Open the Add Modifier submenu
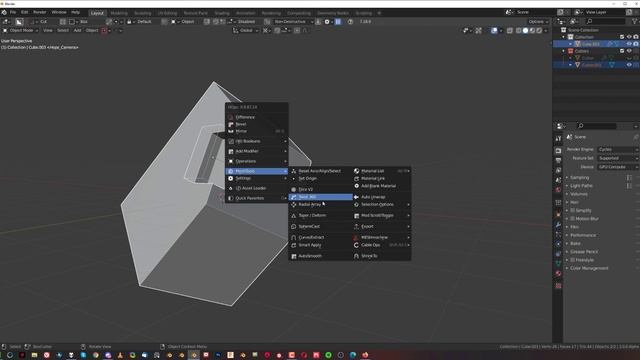Image resolution: width=640 pixels, height=360 pixels. point(257,151)
